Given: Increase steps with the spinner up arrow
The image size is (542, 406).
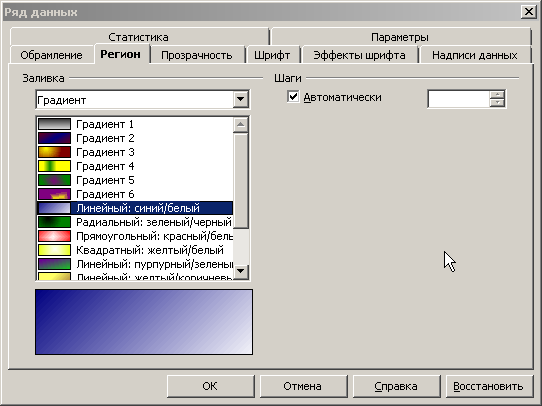Looking at the screenshot, I should pyautogui.click(x=497, y=95).
